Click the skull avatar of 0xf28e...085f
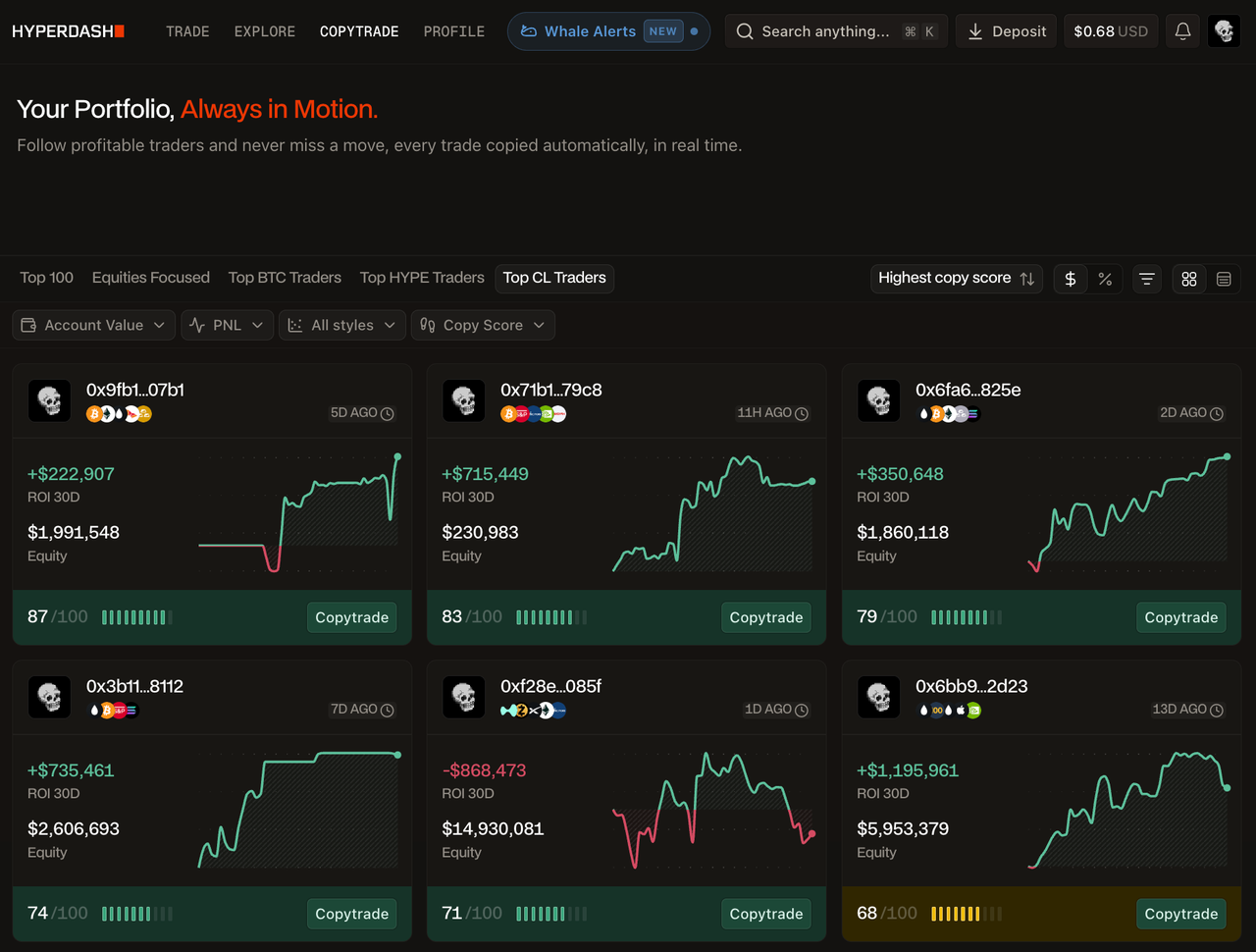The image size is (1256, 952). click(463, 697)
